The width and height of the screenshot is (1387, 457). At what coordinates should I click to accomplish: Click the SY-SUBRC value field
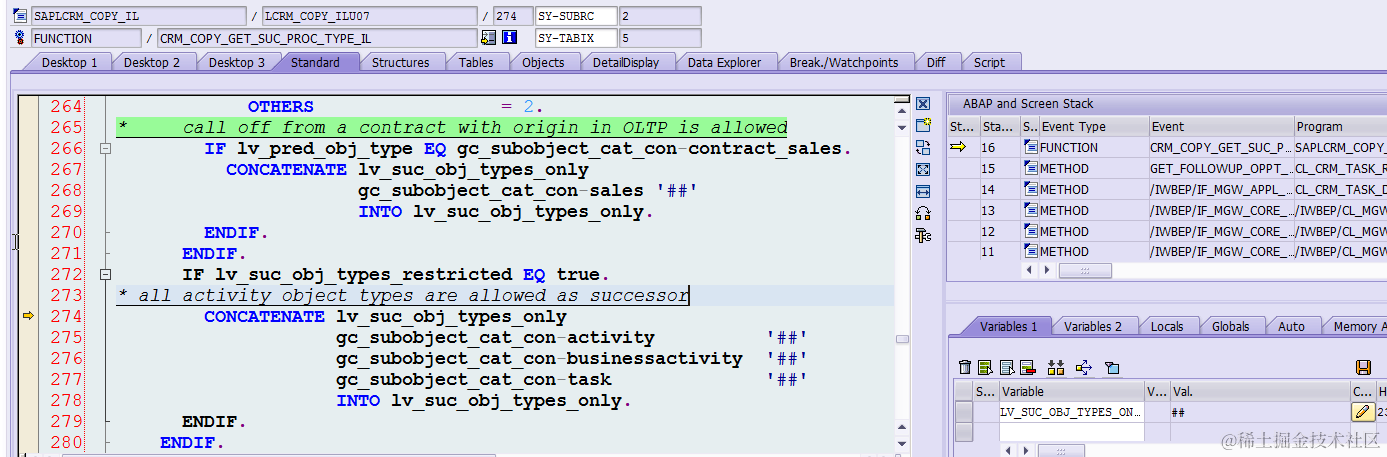click(x=660, y=16)
